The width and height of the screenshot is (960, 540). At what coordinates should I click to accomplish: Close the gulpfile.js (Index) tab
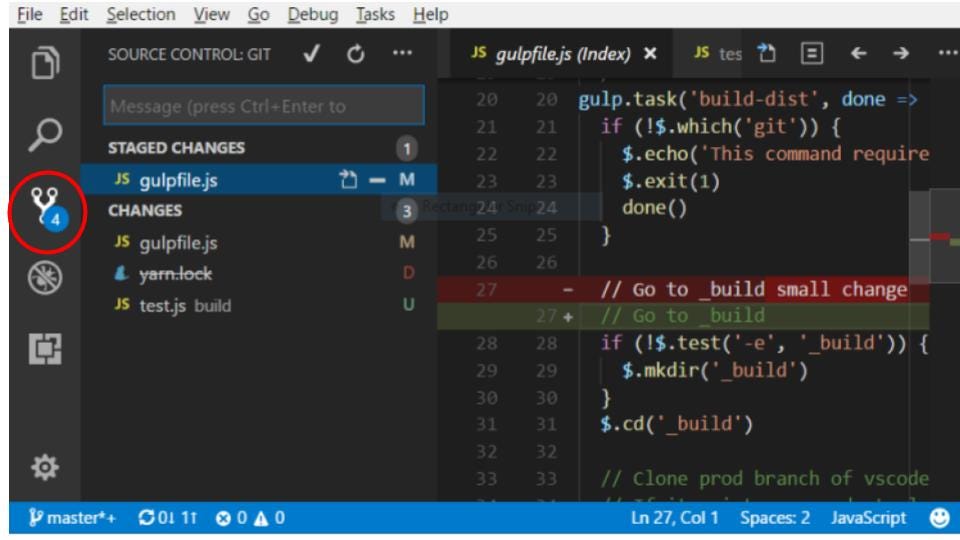point(650,54)
